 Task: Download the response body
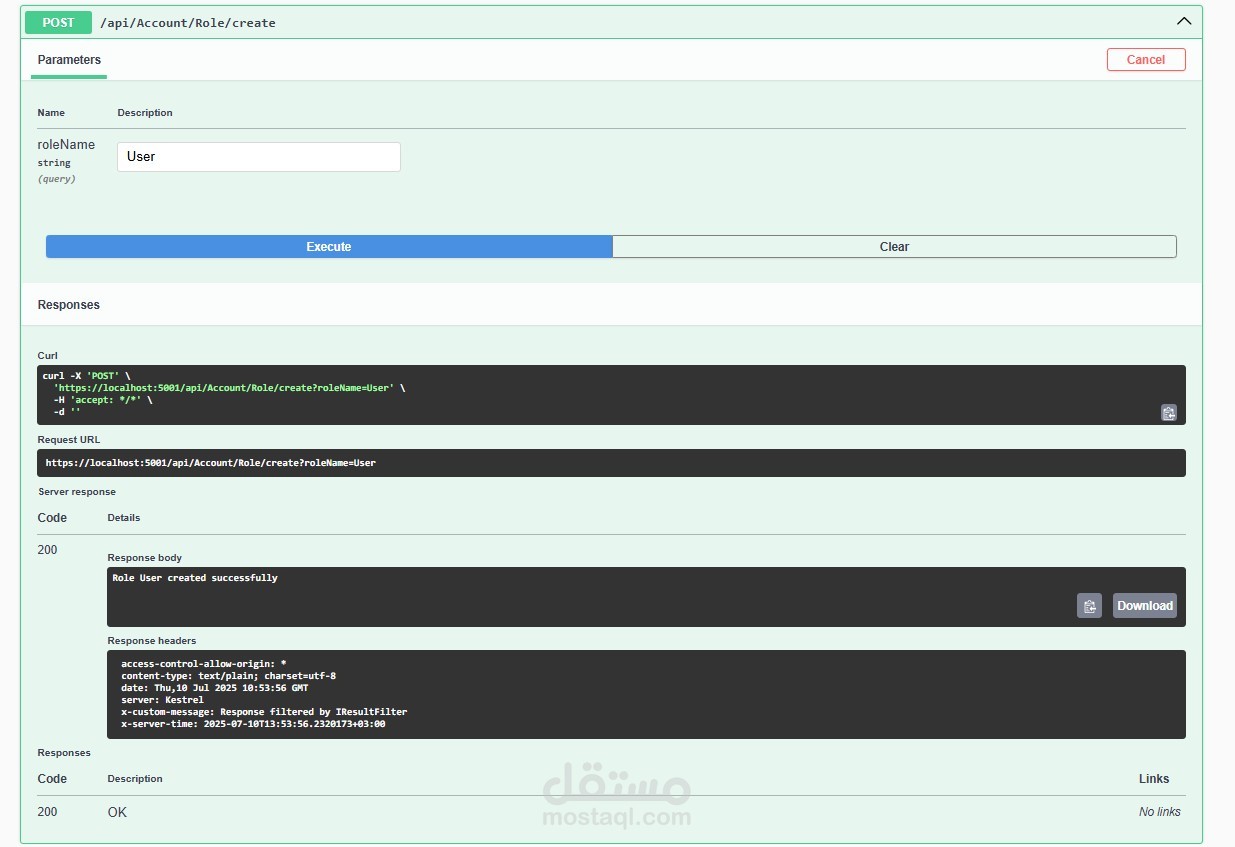pyautogui.click(x=1145, y=605)
